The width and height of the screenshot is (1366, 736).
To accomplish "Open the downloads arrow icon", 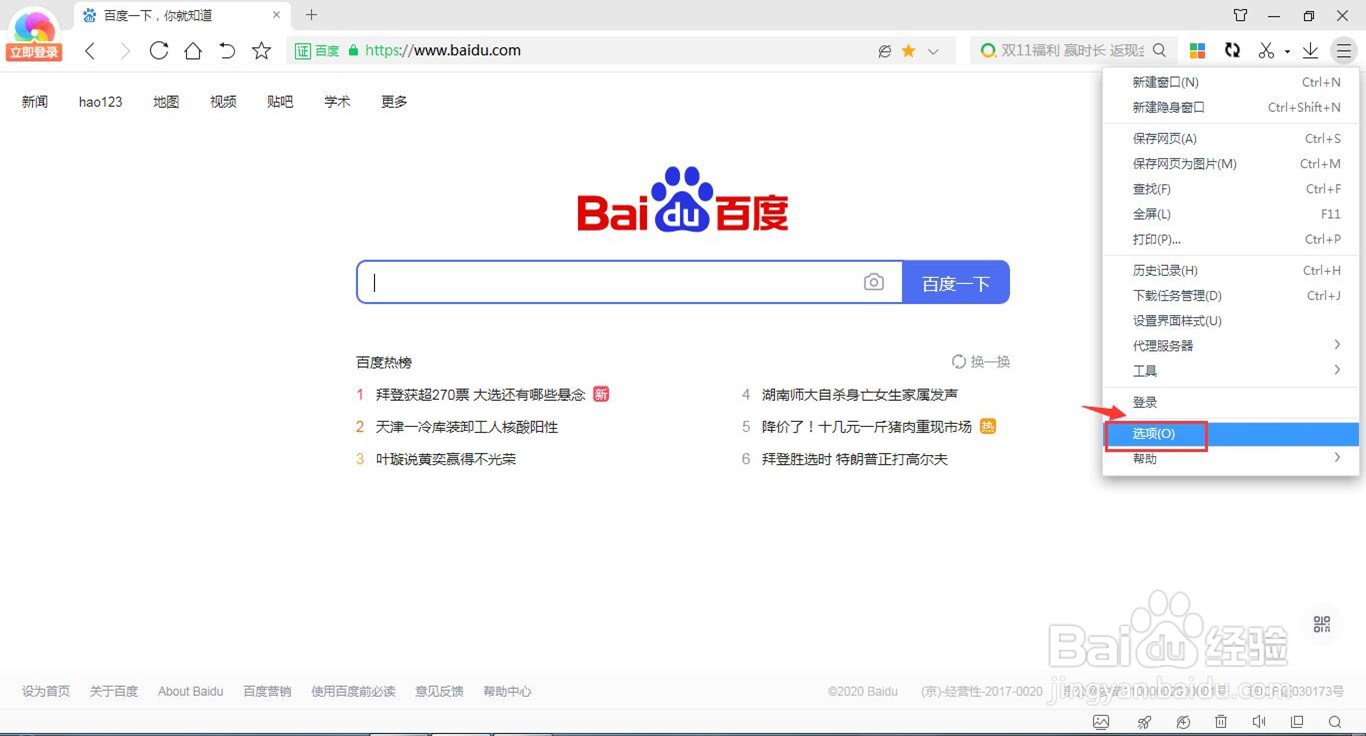I will click(1311, 50).
